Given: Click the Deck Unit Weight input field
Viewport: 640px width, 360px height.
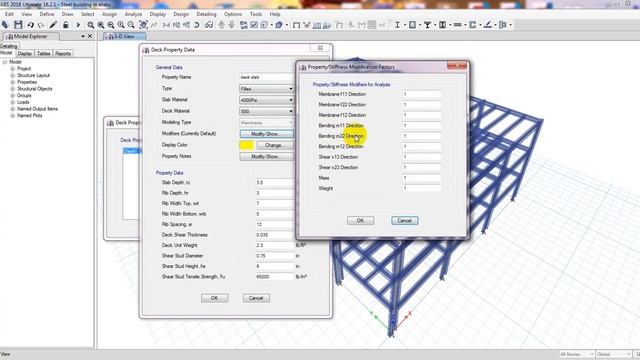Looking at the screenshot, I should (x=275, y=245).
